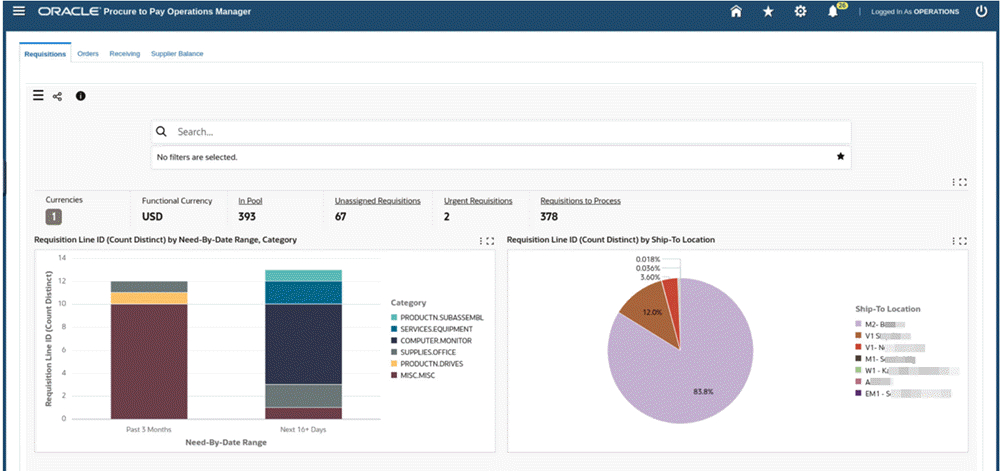Open the Urgent Requisitions link

pyautogui.click(x=478, y=201)
